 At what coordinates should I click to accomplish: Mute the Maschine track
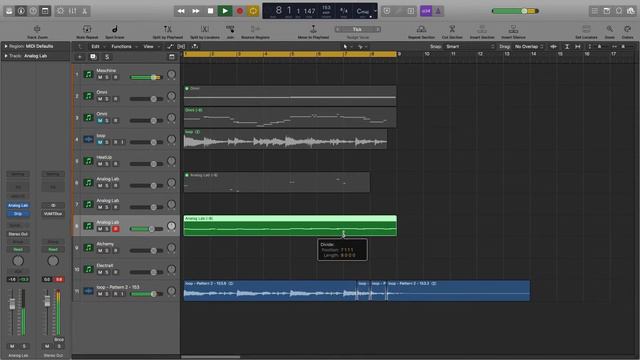tap(100, 77)
